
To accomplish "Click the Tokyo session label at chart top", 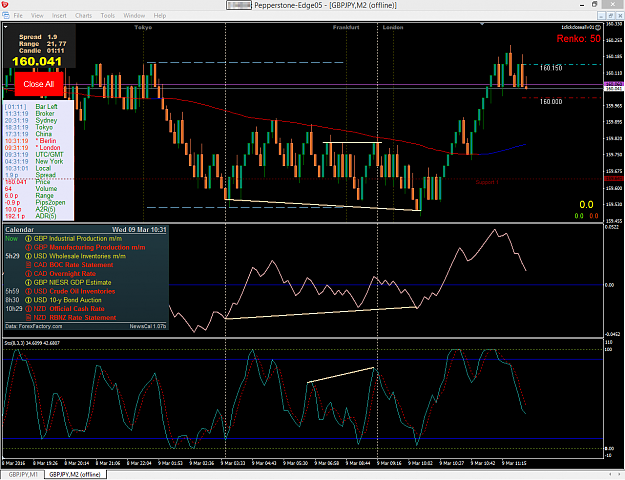I will [143, 28].
